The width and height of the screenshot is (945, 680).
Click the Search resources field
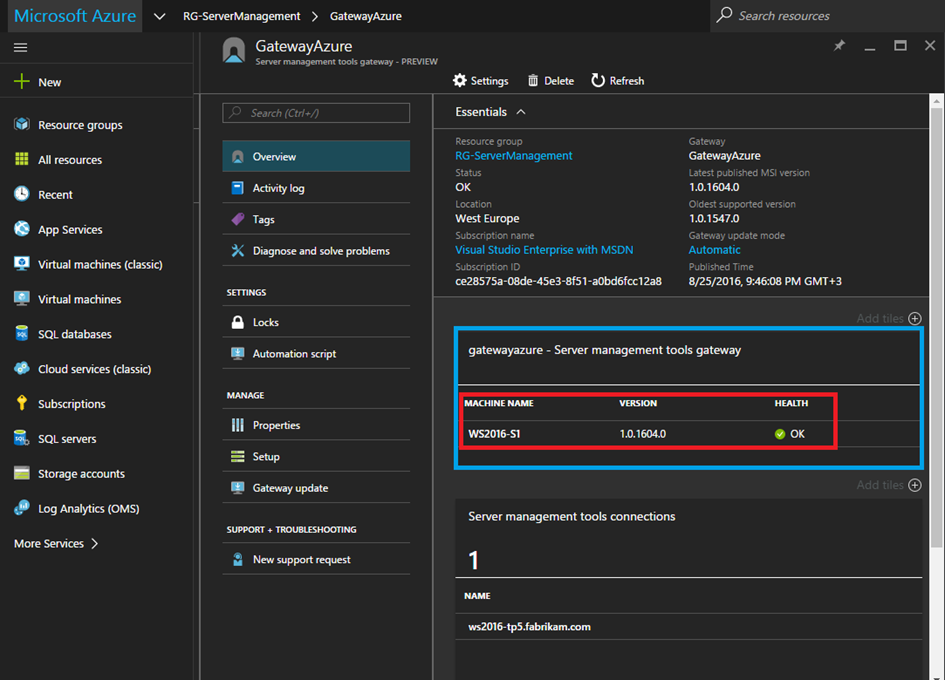point(827,16)
